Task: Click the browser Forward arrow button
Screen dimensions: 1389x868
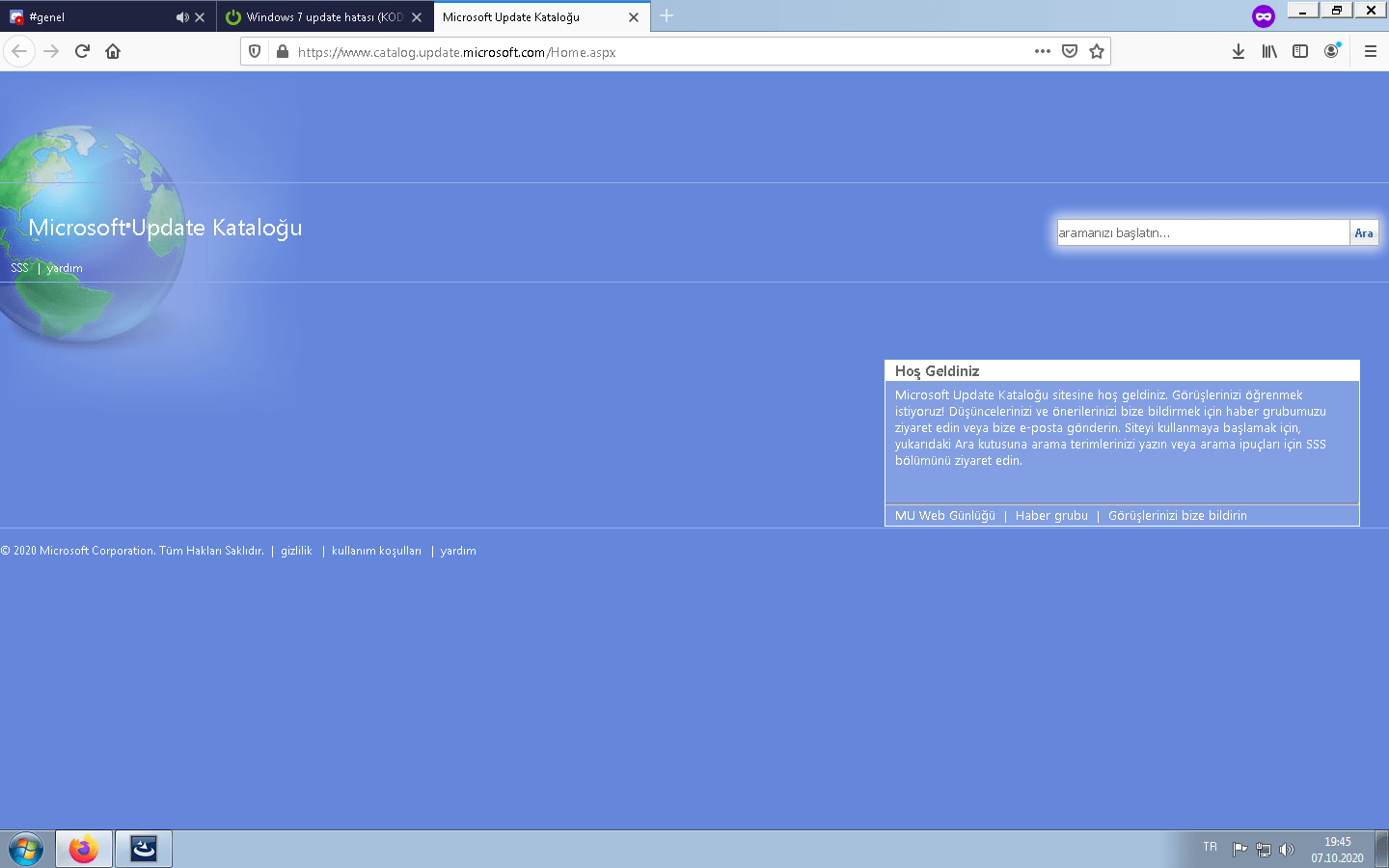Action: click(x=51, y=51)
